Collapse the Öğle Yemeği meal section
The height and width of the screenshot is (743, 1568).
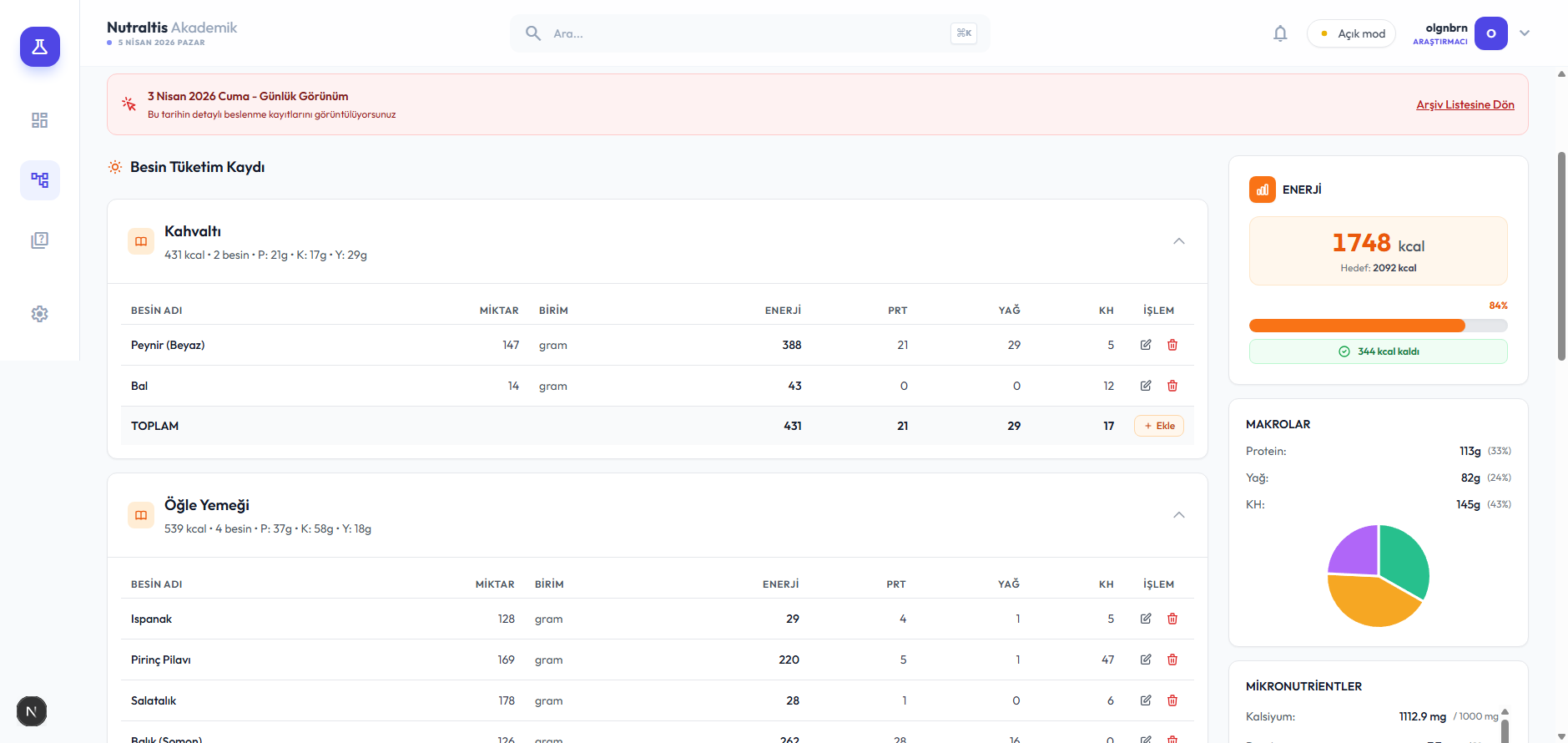click(1179, 515)
